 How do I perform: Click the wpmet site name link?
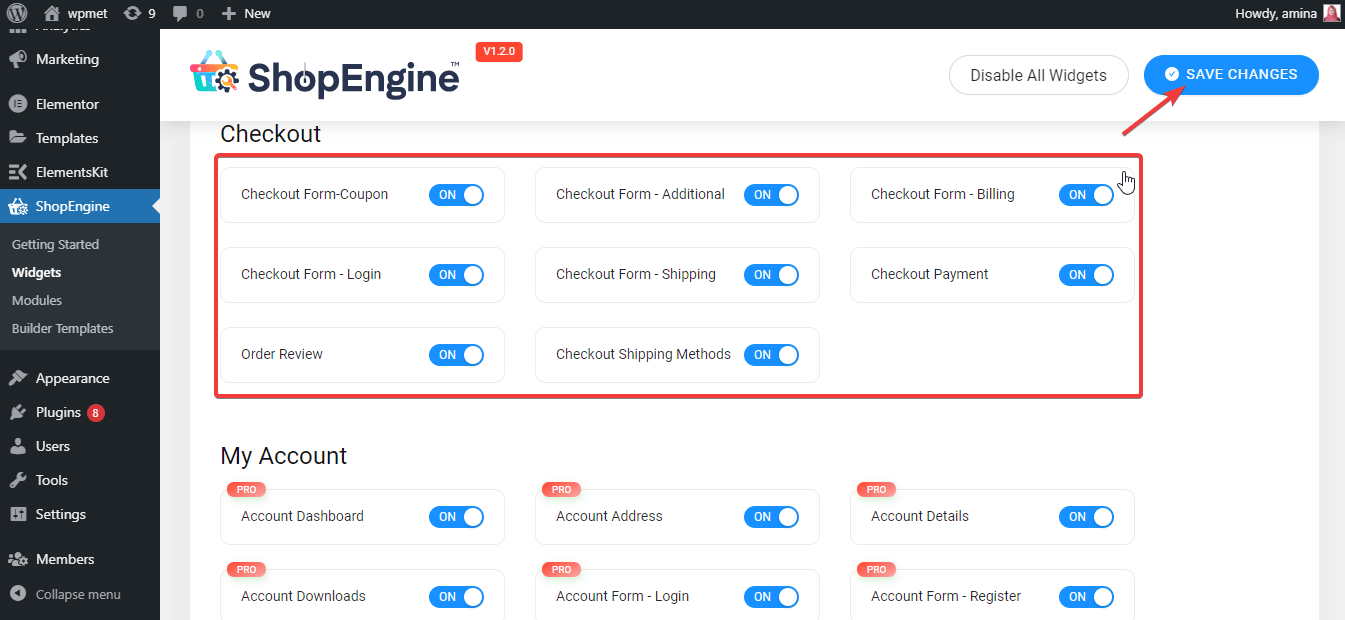point(87,13)
